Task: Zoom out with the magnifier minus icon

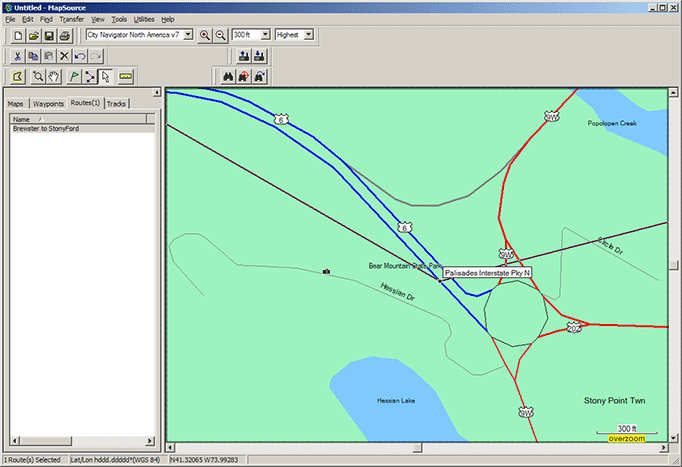Action: coord(221,36)
